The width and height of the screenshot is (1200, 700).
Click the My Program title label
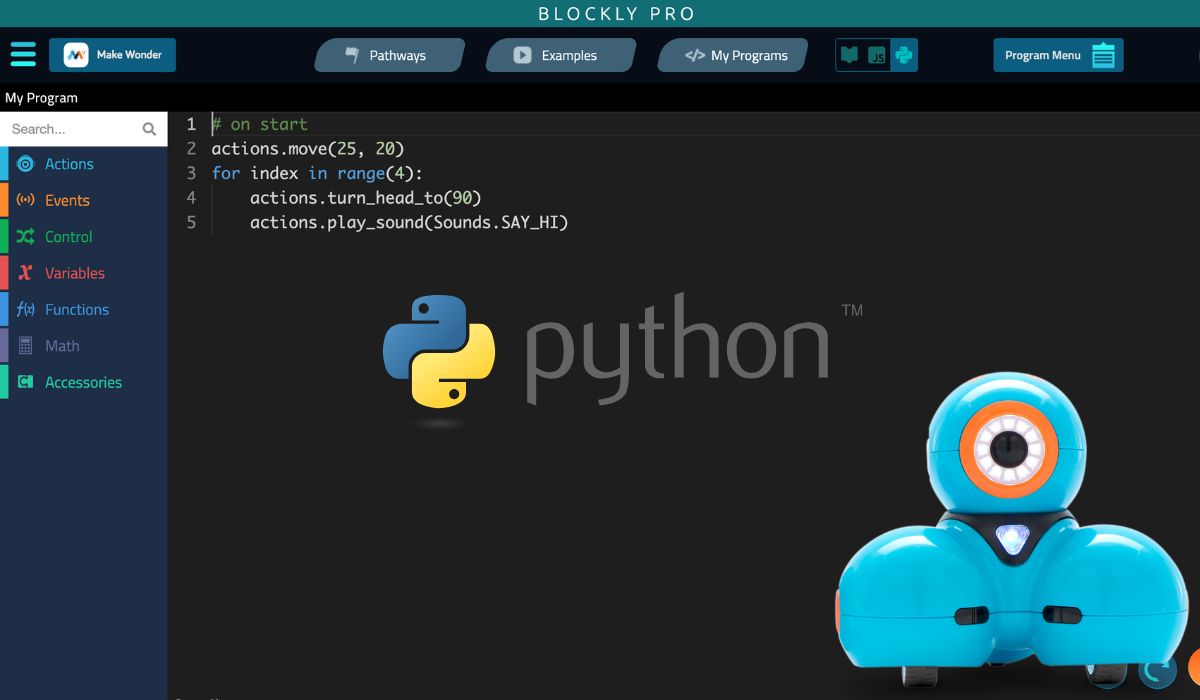coord(41,98)
